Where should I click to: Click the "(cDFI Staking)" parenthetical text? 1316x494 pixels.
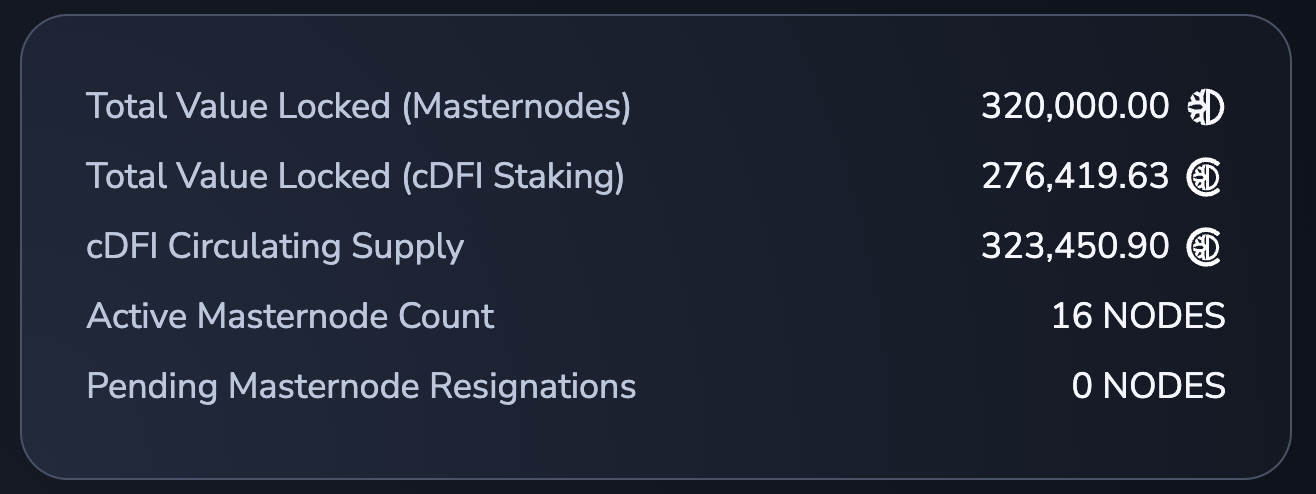coord(512,176)
